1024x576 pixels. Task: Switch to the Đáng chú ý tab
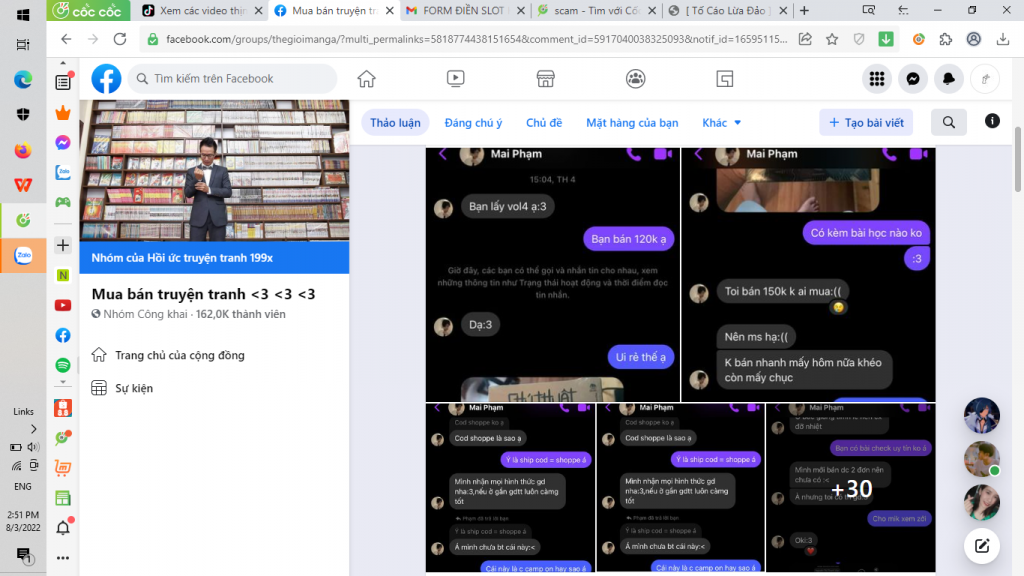click(x=473, y=123)
